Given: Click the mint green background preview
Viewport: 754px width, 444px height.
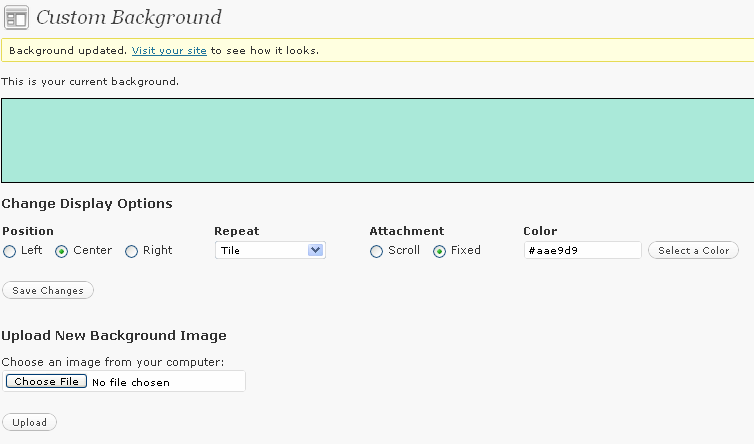Looking at the screenshot, I should [377, 140].
